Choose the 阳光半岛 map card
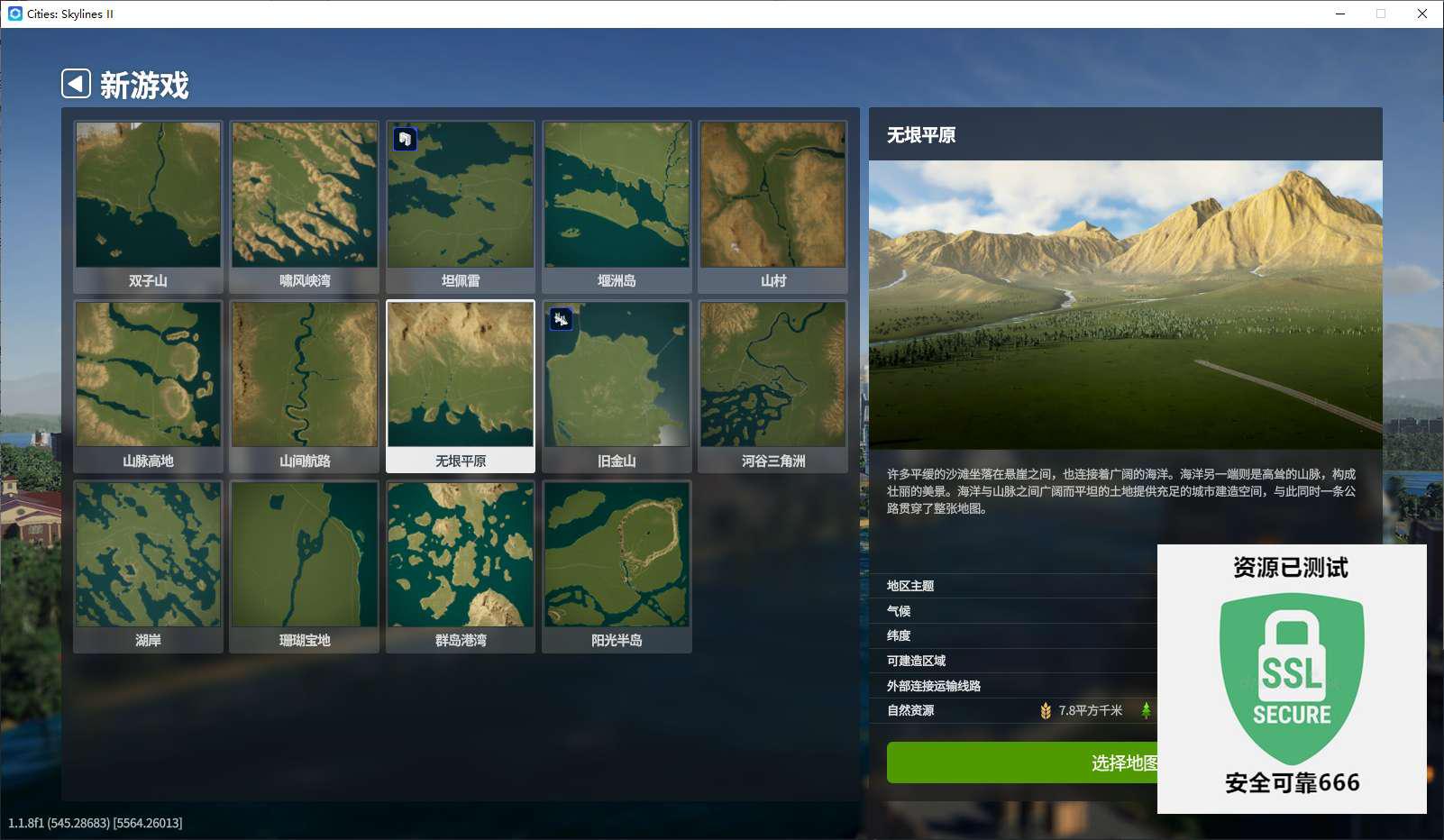 [x=617, y=566]
